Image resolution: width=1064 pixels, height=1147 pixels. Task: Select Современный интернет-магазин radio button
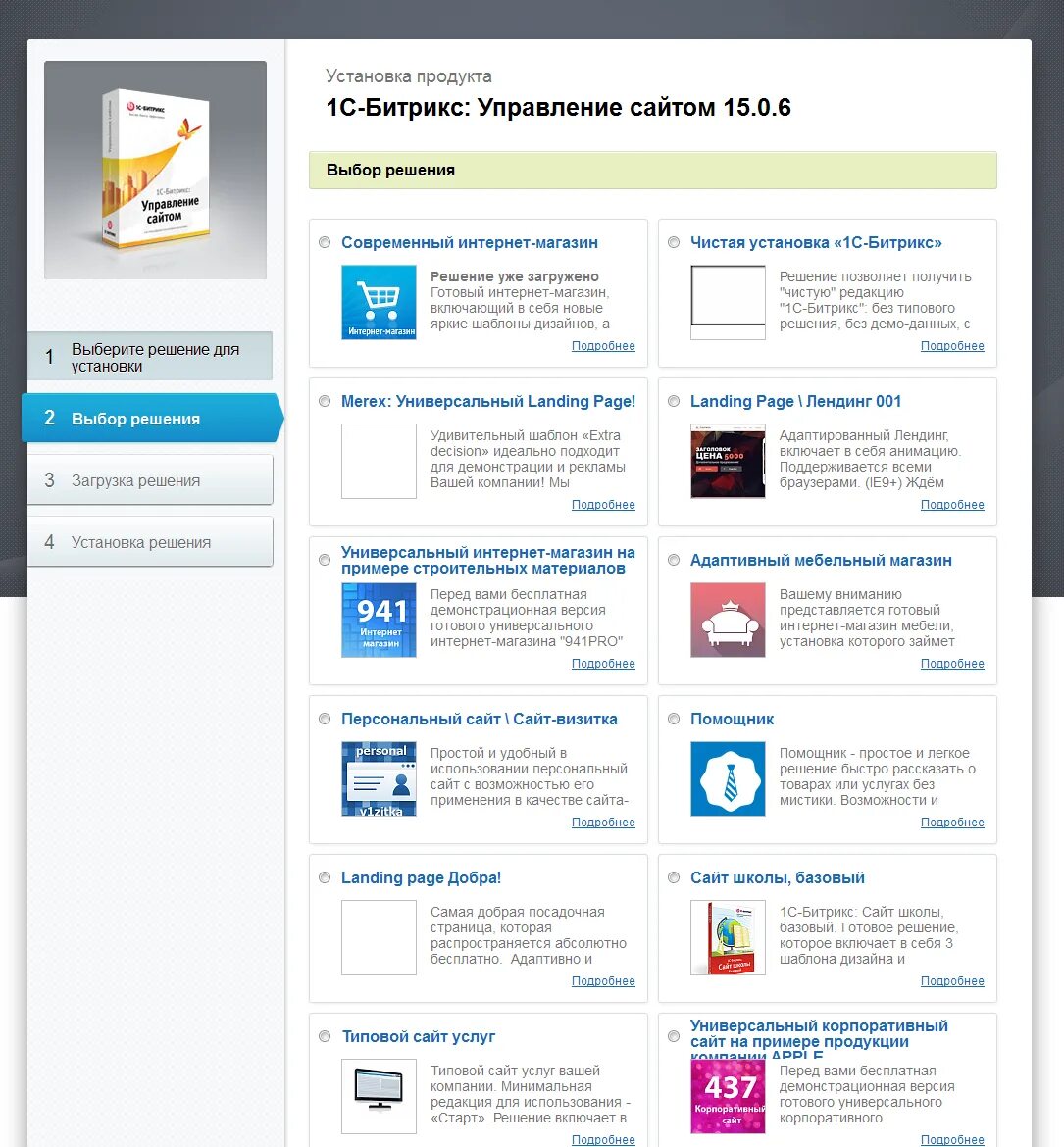coord(325,242)
